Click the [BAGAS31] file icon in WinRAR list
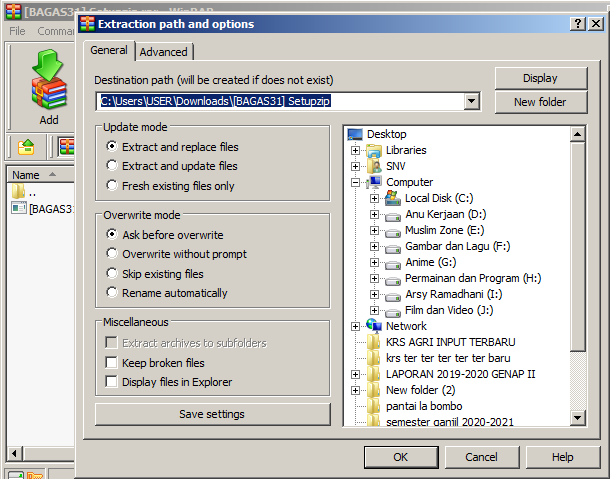 click(19, 209)
